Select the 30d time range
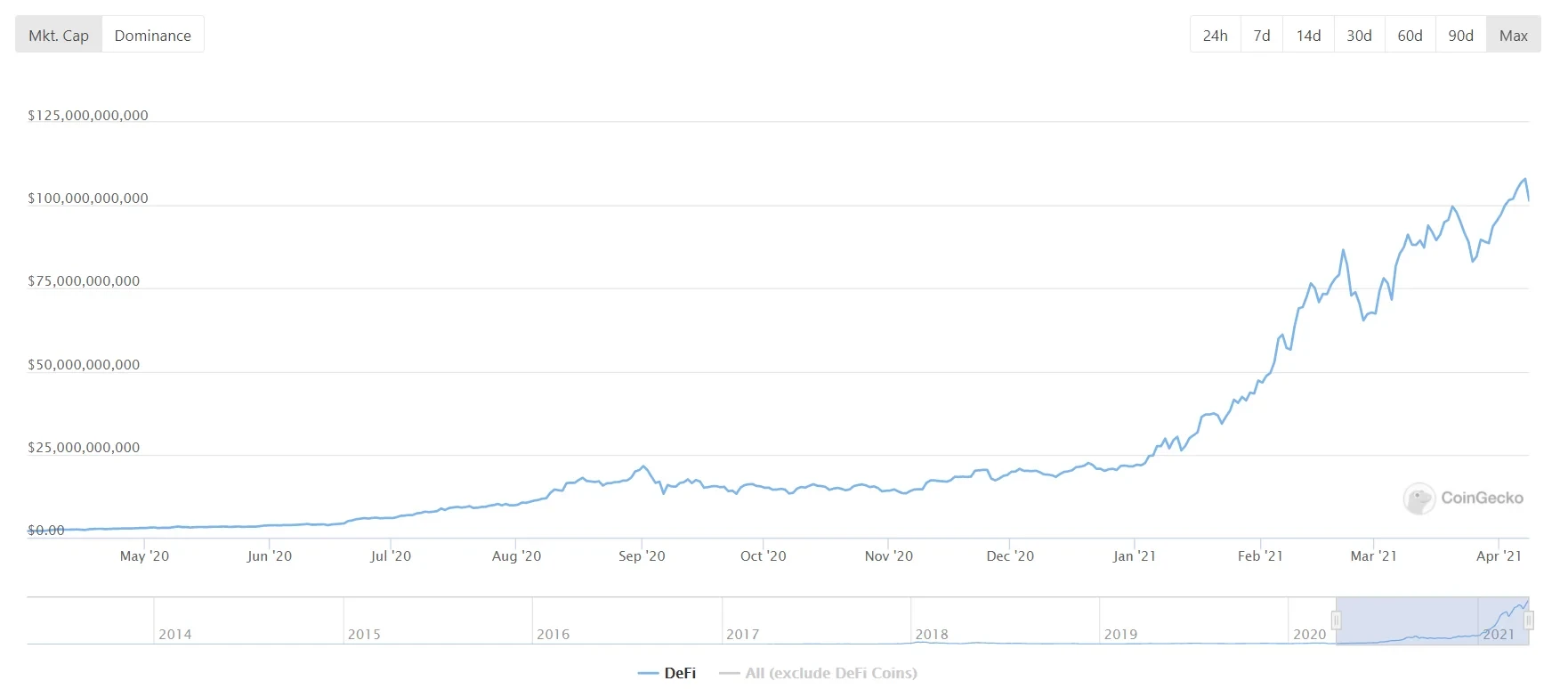1568x689 pixels. pos(1359,36)
